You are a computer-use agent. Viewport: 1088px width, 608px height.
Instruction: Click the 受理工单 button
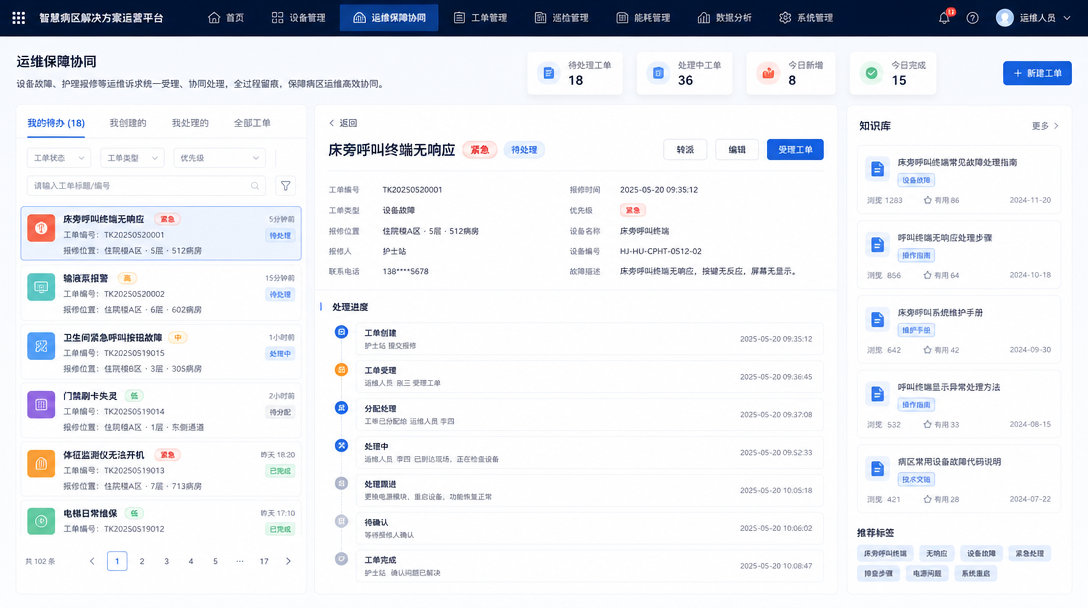(x=795, y=149)
